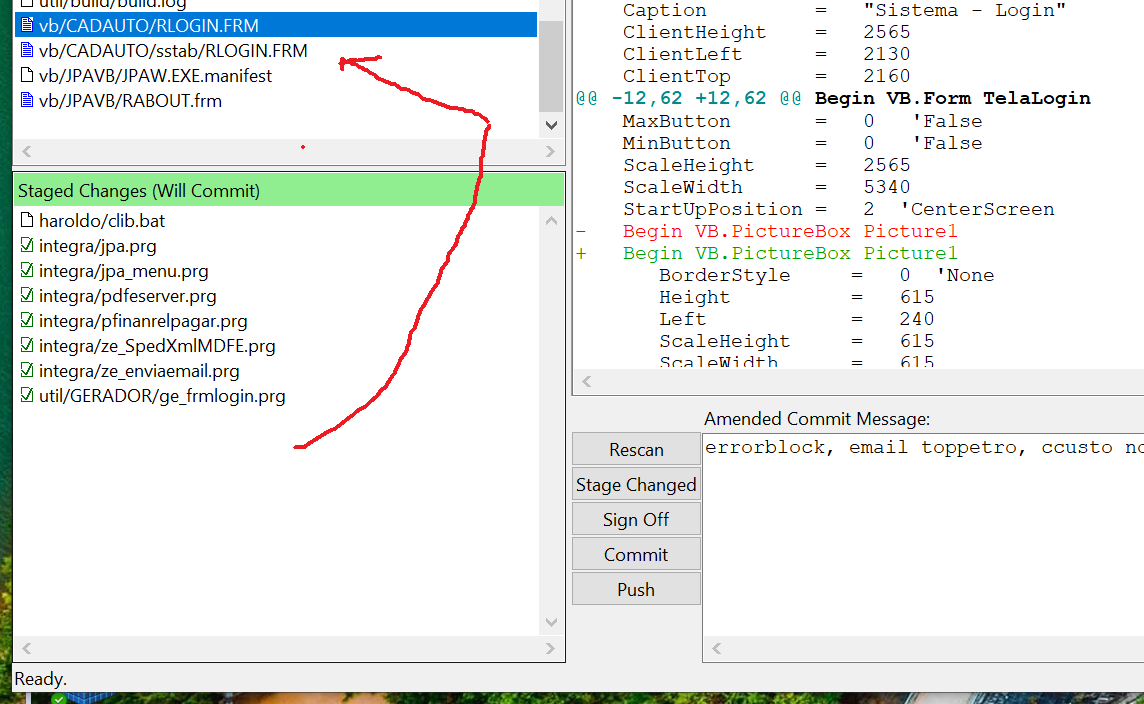
Task: Click left arrow of commit message horizontal scrollbar
Action: click(716, 649)
